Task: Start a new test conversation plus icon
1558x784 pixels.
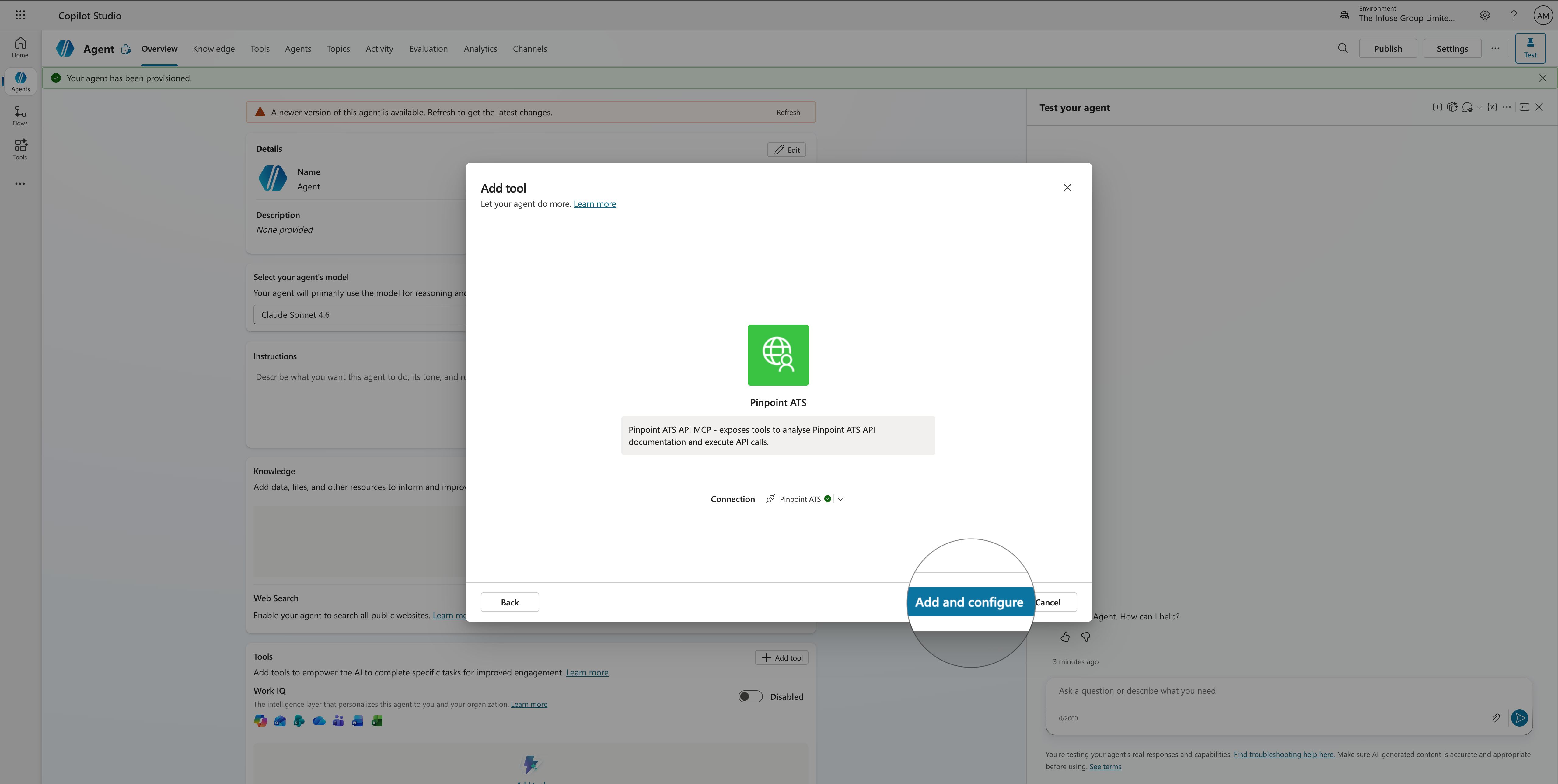Action: [1437, 107]
